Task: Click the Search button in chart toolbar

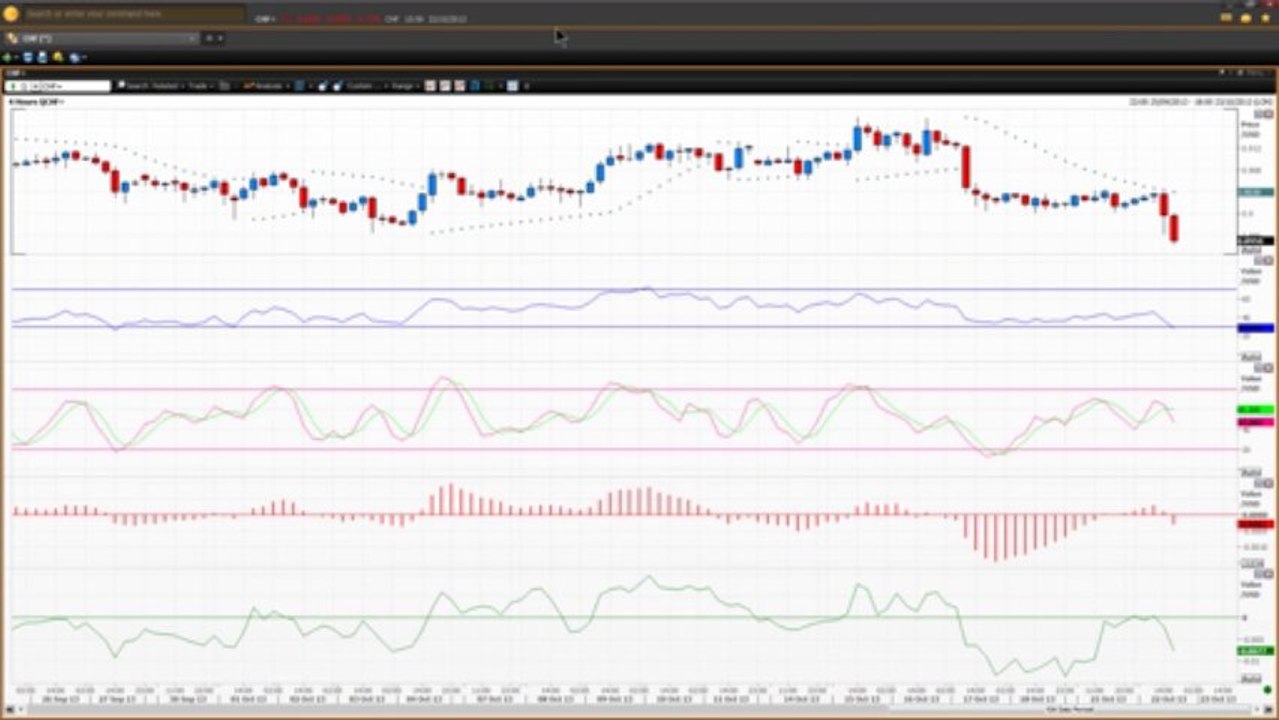Action: pos(134,86)
